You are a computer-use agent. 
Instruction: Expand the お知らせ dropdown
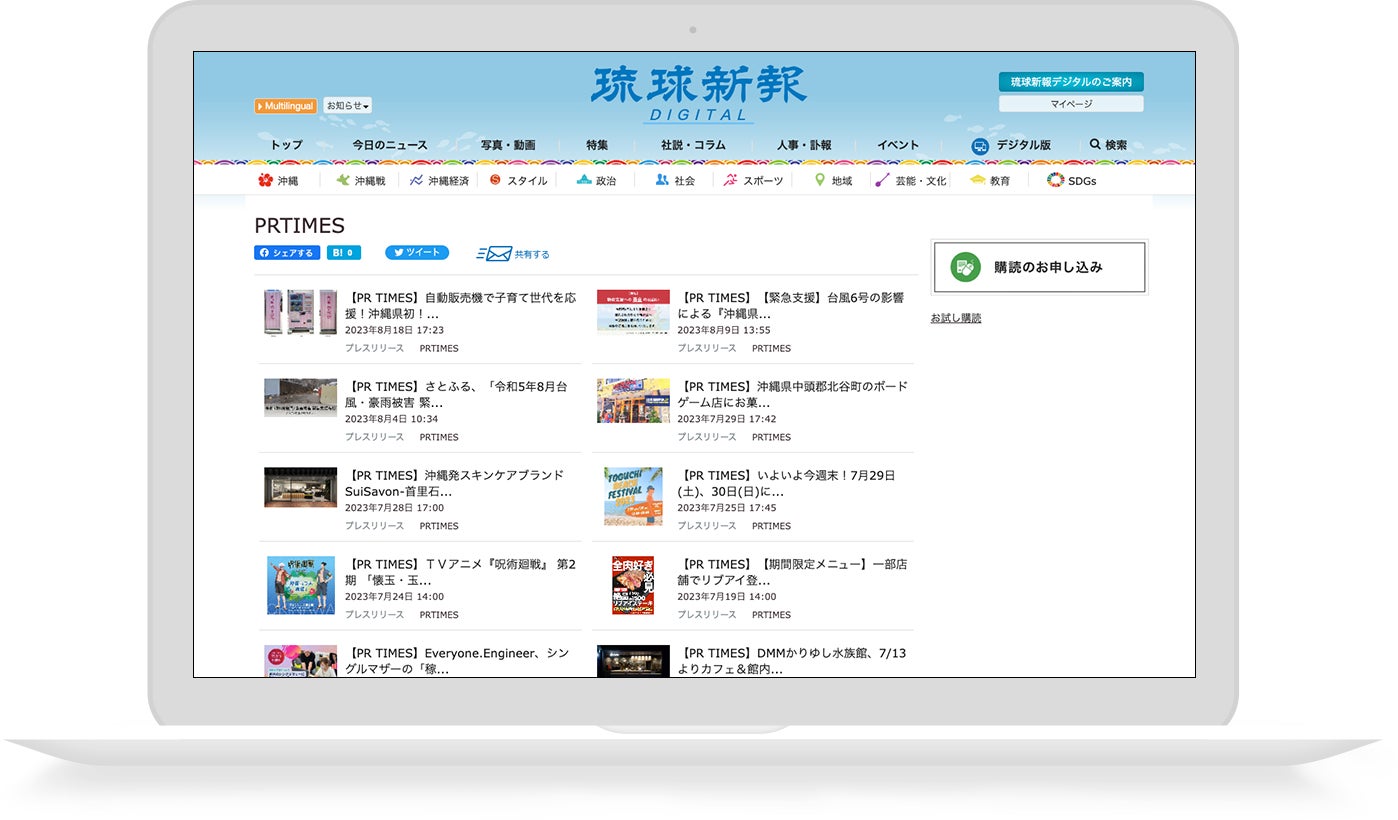(x=348, y=106)
